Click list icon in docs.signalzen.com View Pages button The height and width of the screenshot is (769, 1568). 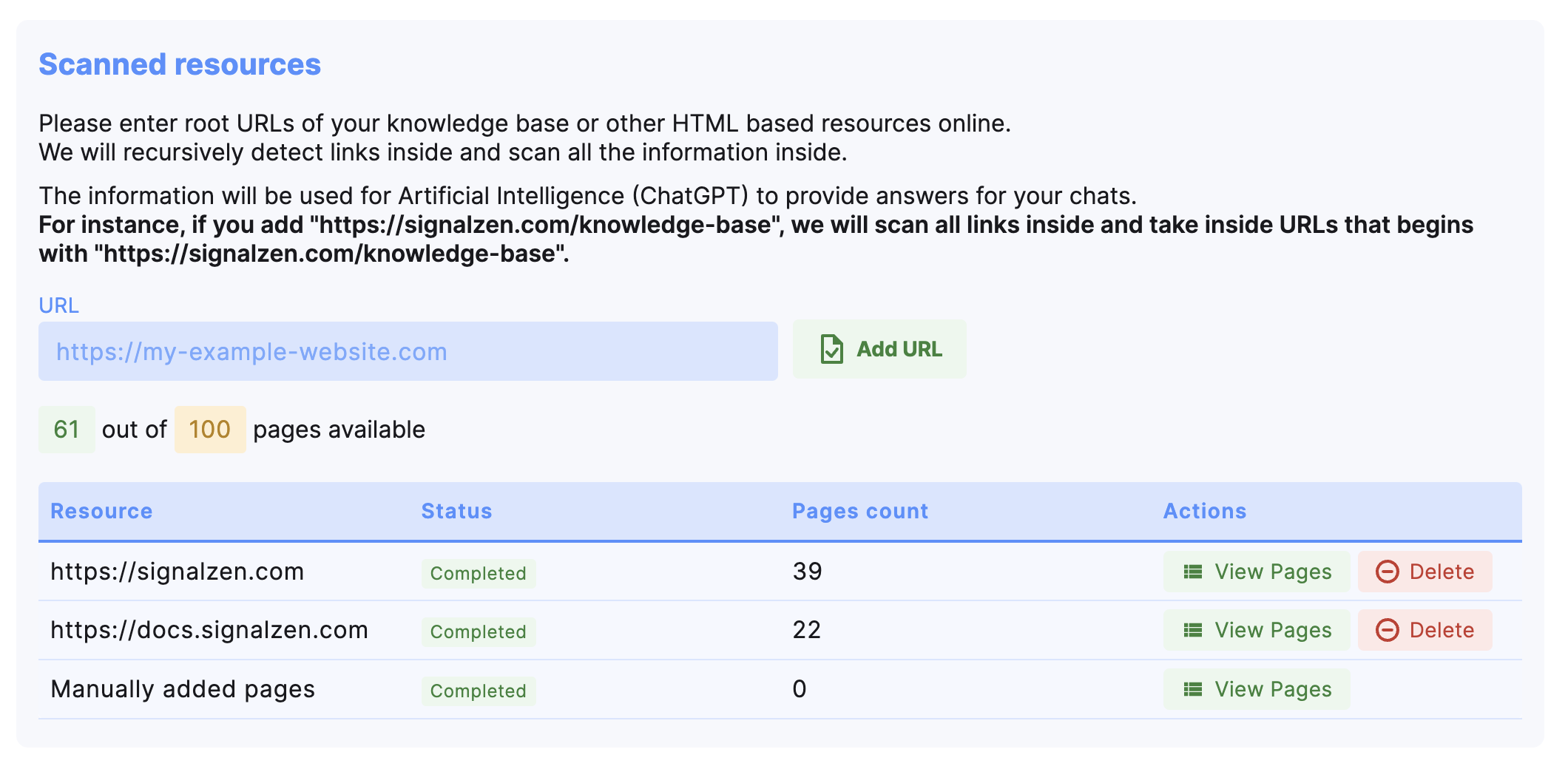coord(1192,630)
